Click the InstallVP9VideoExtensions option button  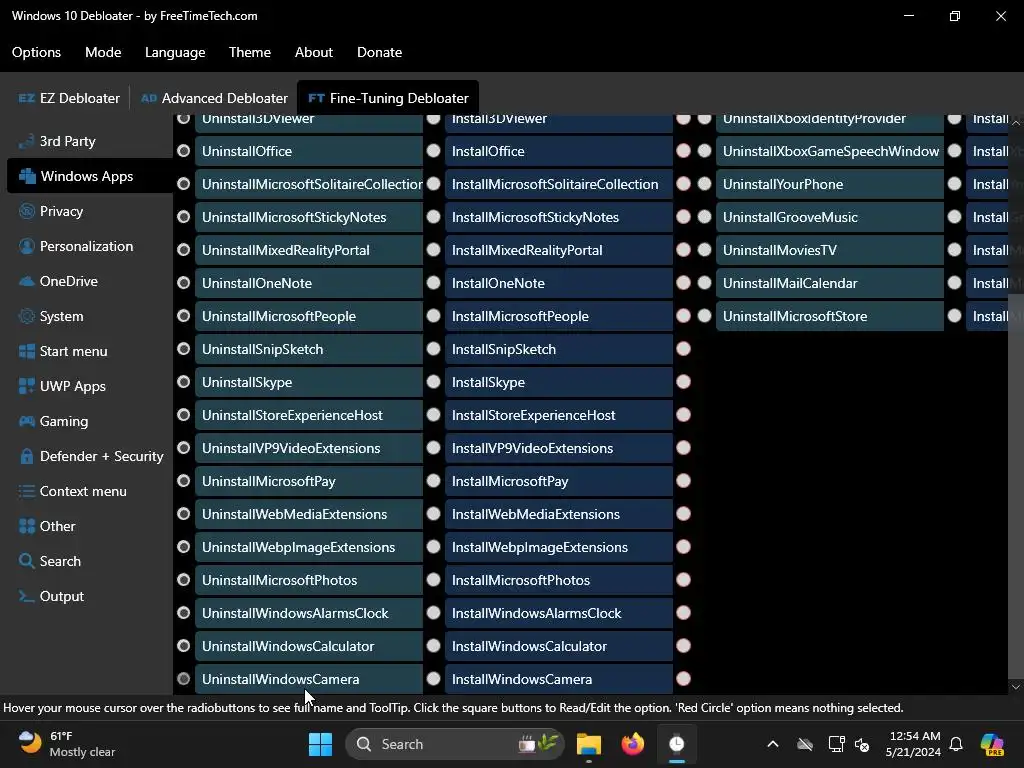[x=559, y=448]
